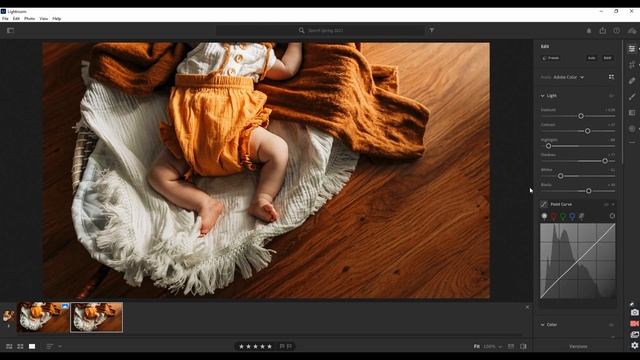The height and width of the screenshot is (360, 640).
Task: Click the Point Curve tool icon
Action: (x=544, y=204)
